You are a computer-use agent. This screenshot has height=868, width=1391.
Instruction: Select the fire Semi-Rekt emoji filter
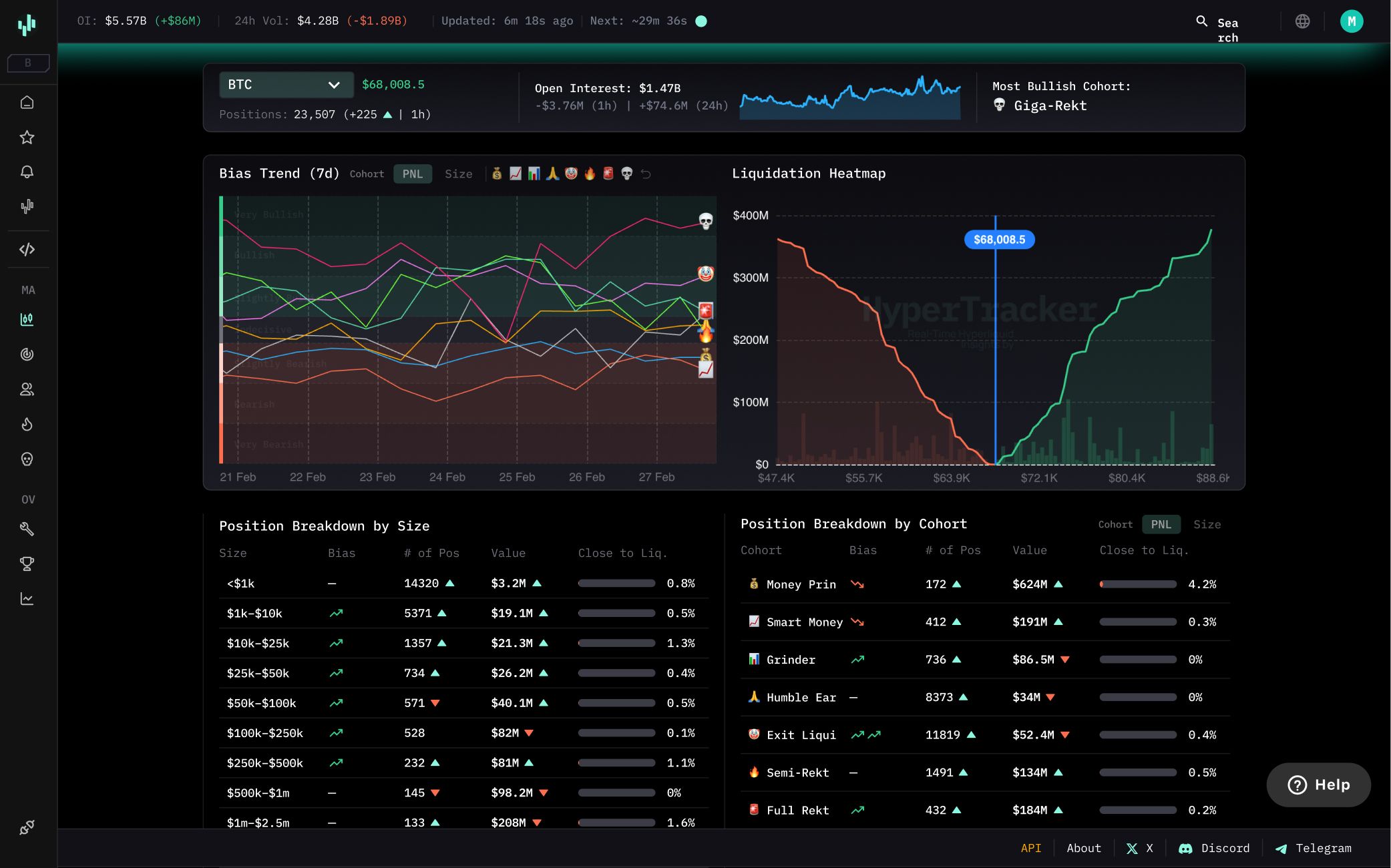point(590,174)
